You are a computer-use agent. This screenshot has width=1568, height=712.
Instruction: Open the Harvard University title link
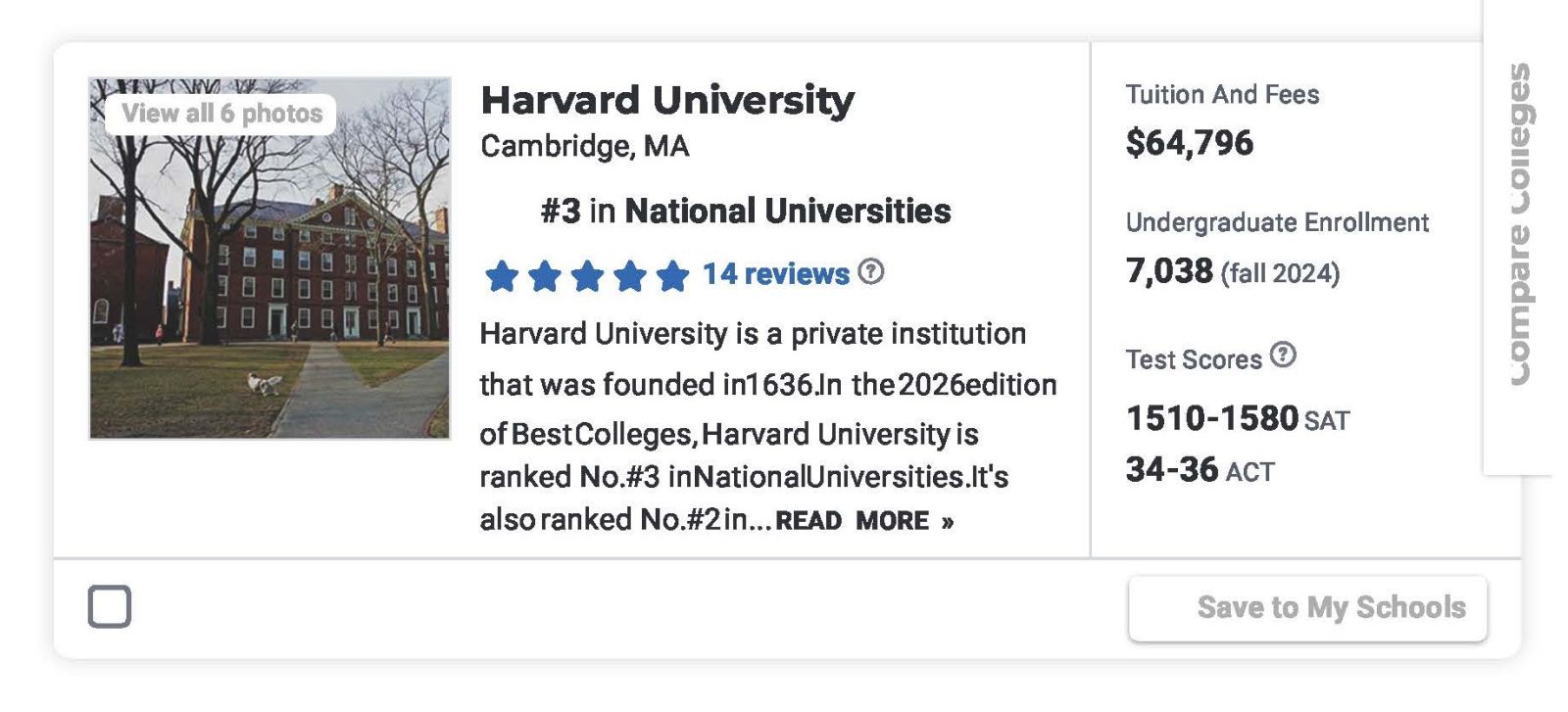666,100
